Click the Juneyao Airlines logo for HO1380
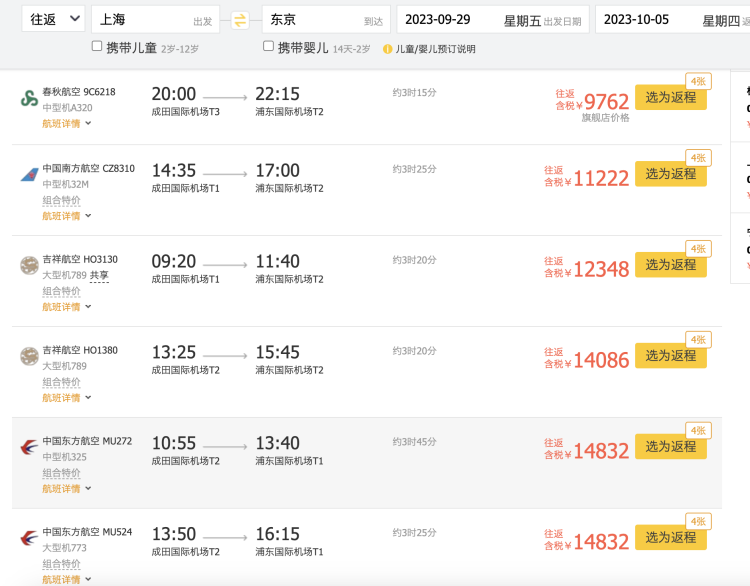 click(29, 356)
